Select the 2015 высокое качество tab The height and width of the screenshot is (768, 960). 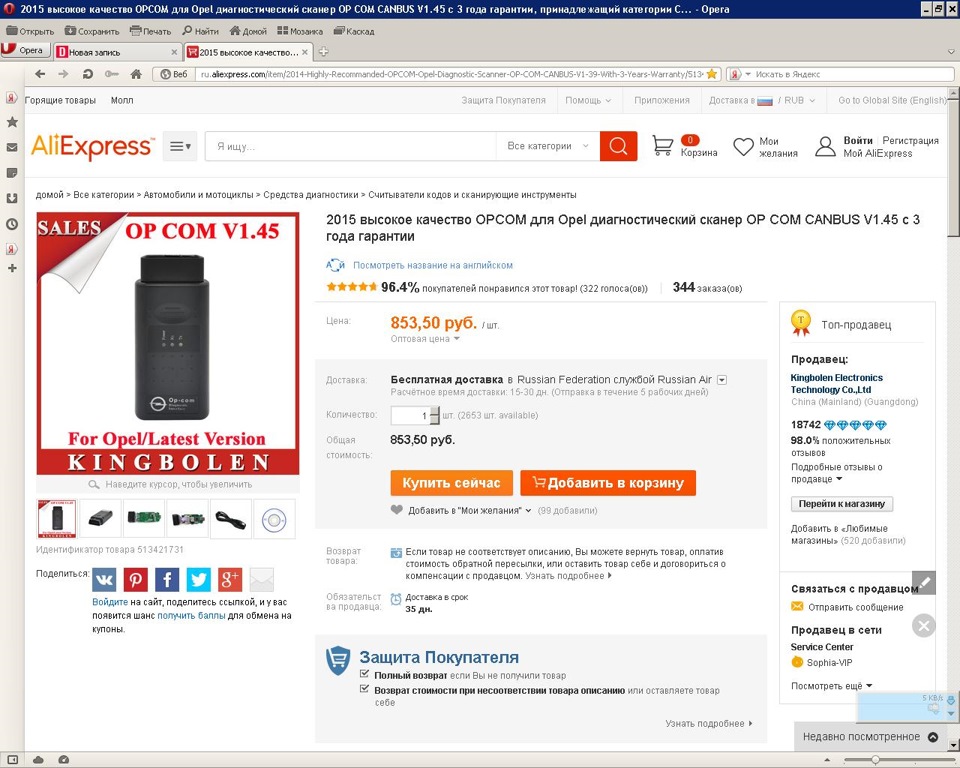point(249,52)
